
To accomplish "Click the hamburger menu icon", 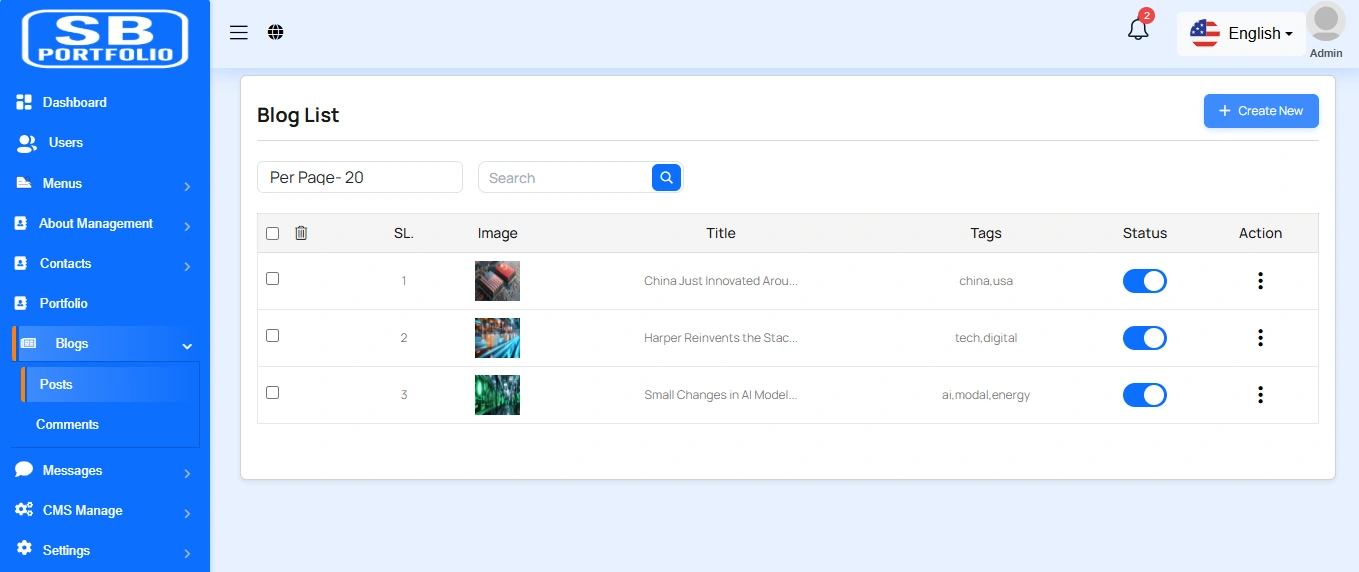I will 238,33.
